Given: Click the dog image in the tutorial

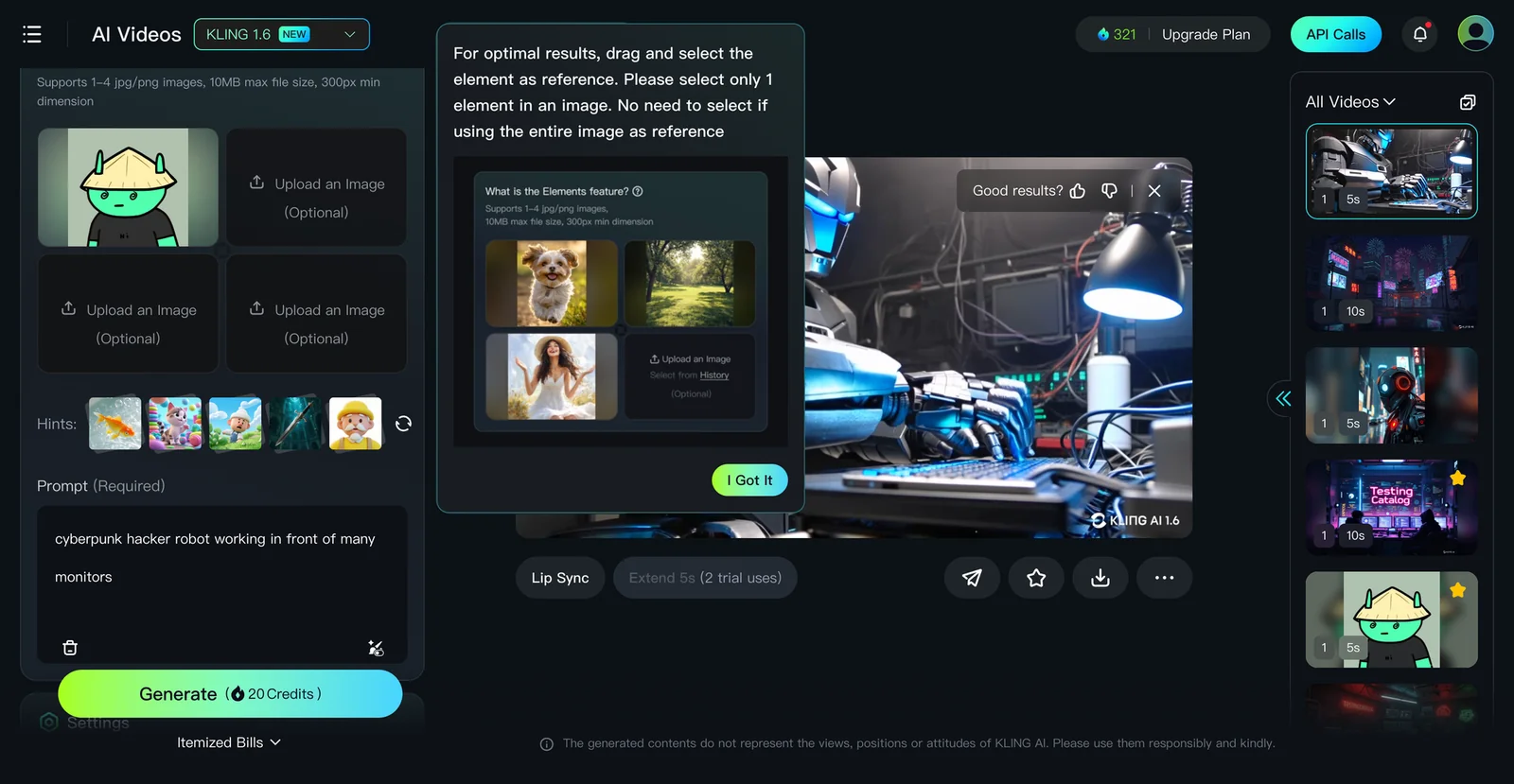Looking at the screenshot, I should point(552,283).
